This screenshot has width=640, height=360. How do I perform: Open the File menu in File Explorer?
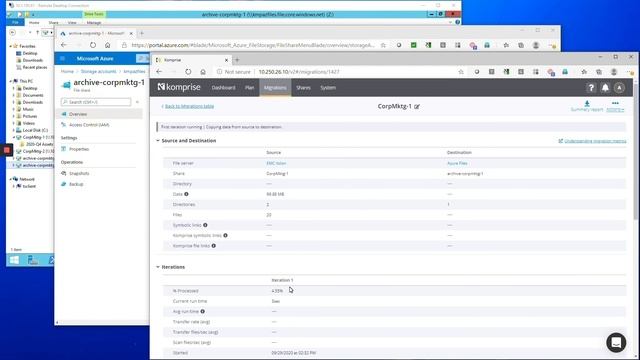[x=15, y=23]
